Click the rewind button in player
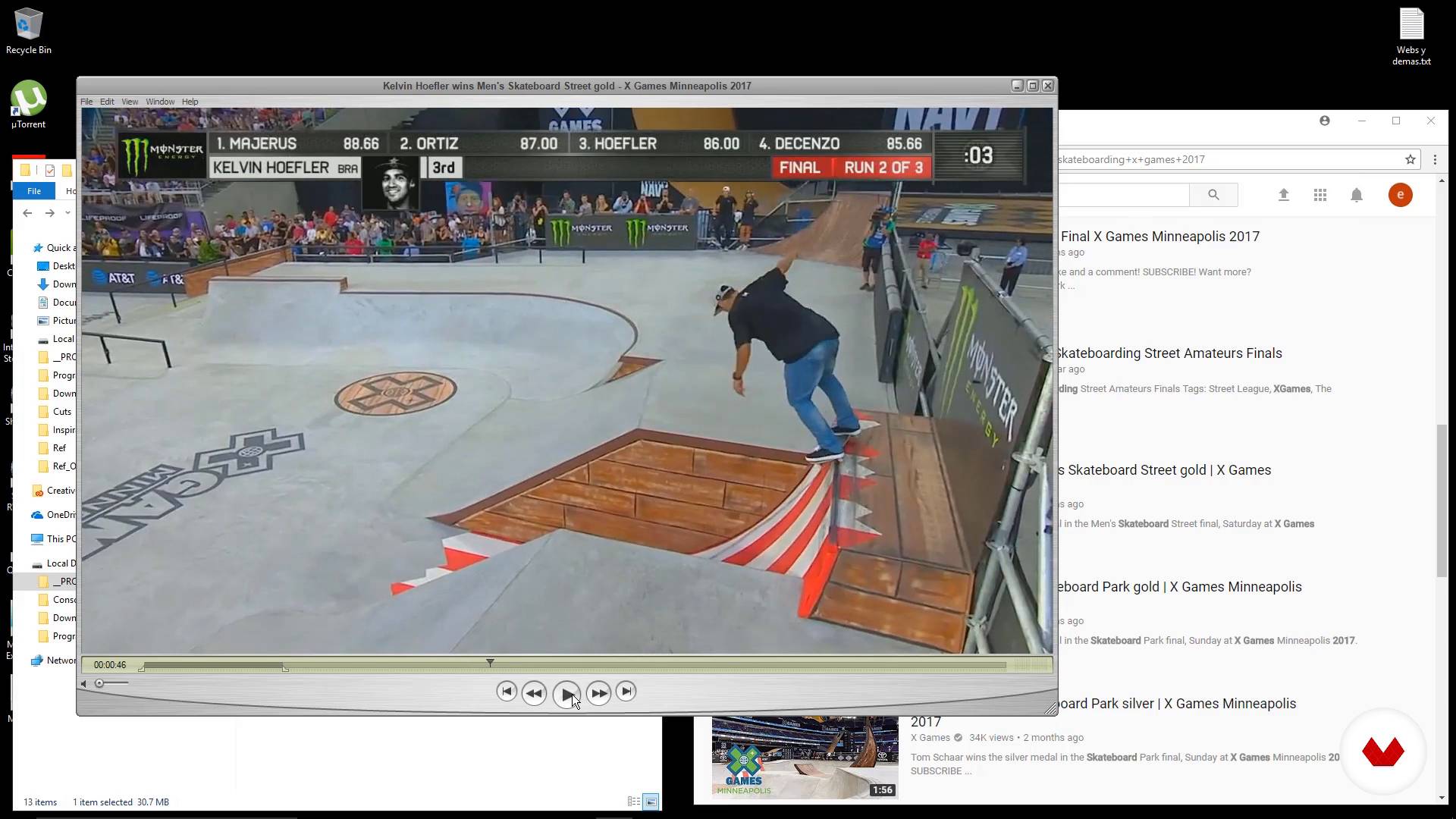 [534, 693]
